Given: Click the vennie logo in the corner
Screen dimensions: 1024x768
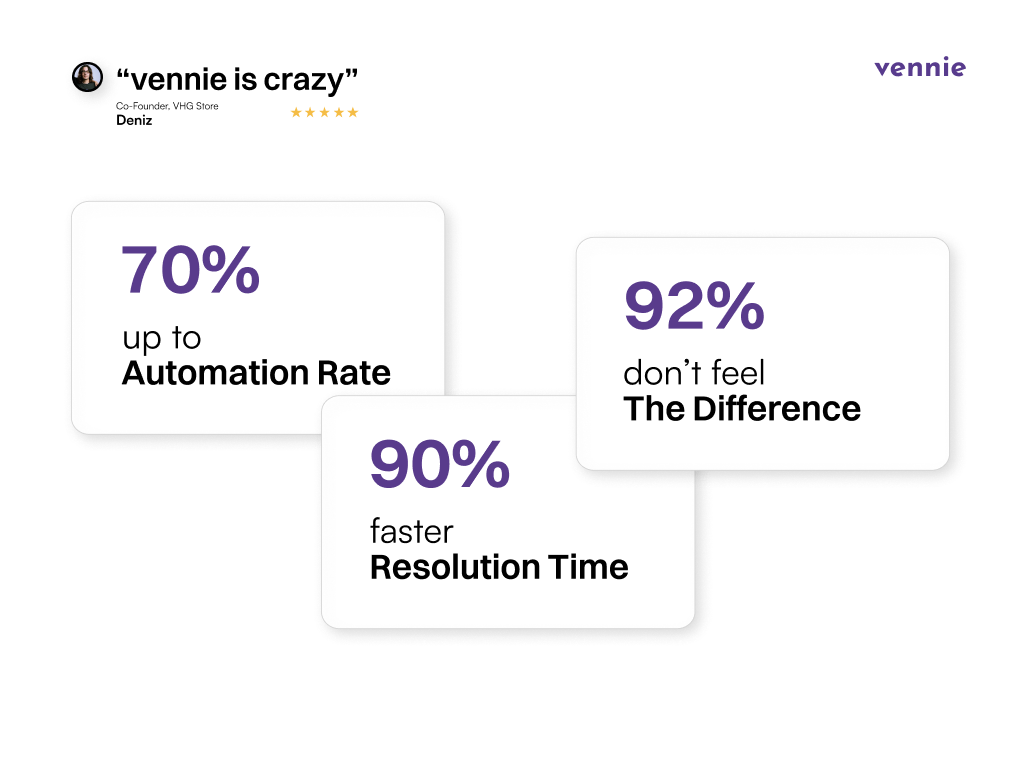Looking at the screenshot, I should [x=920, y=68].
